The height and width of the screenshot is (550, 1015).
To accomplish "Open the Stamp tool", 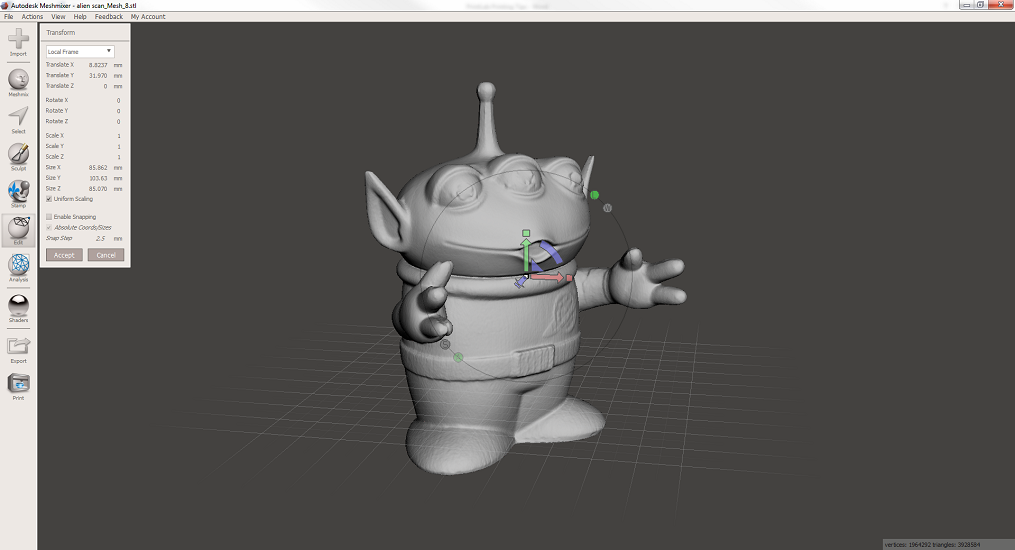I will click(18, 192).
